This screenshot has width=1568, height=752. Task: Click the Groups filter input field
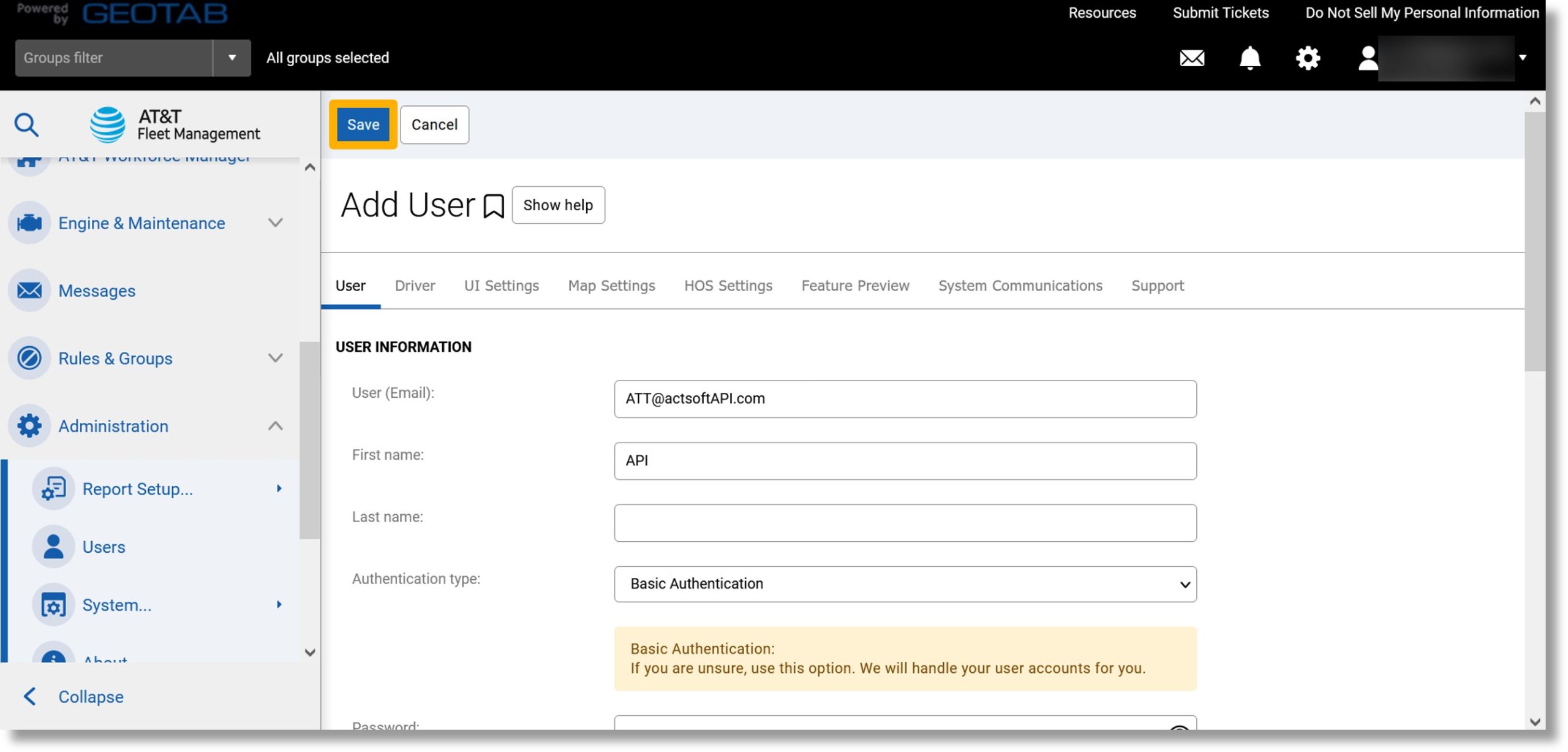[x=114, y=58]
